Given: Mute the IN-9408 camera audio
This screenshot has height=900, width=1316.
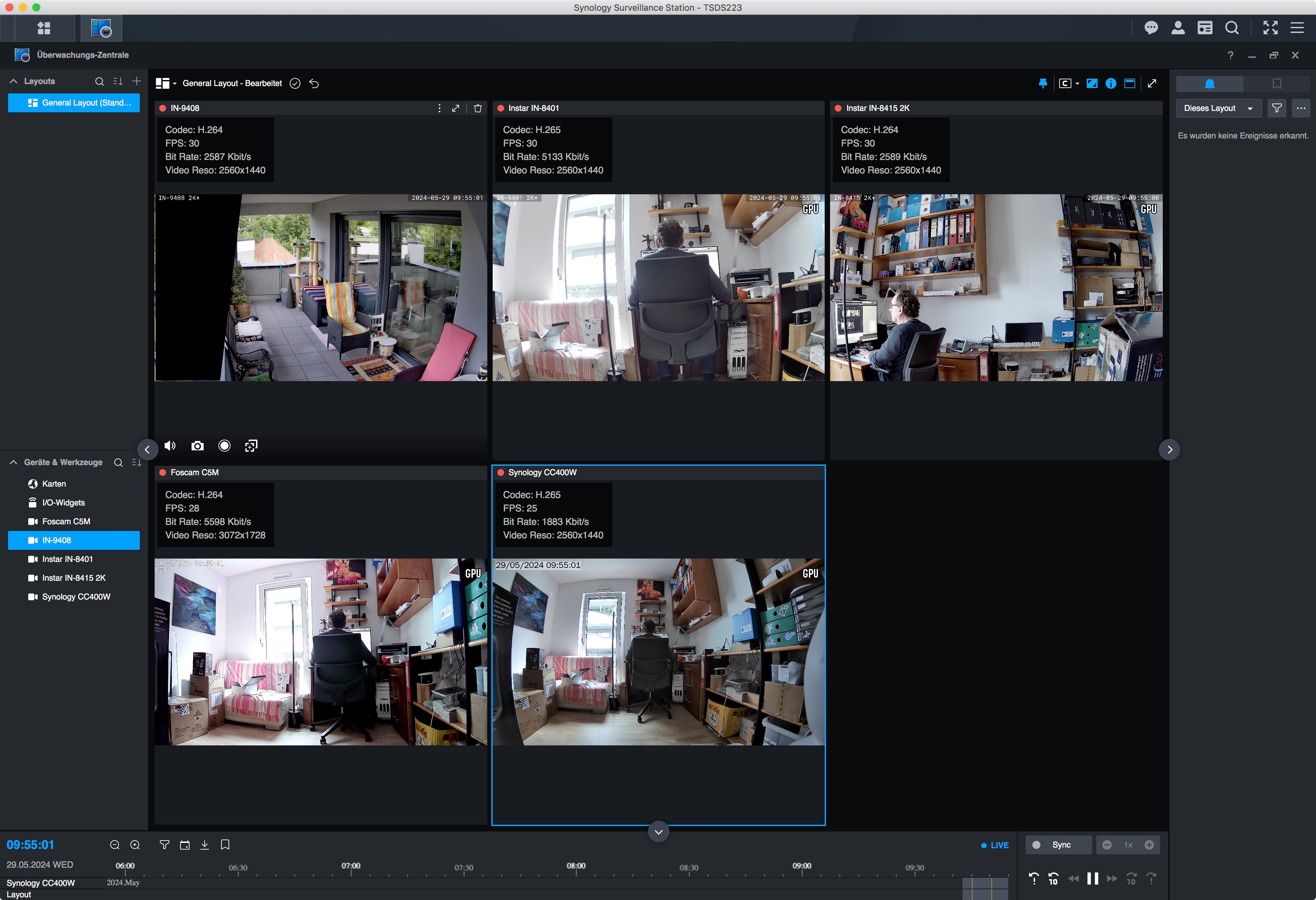Looking at the screenshot, I should point(170,446).
